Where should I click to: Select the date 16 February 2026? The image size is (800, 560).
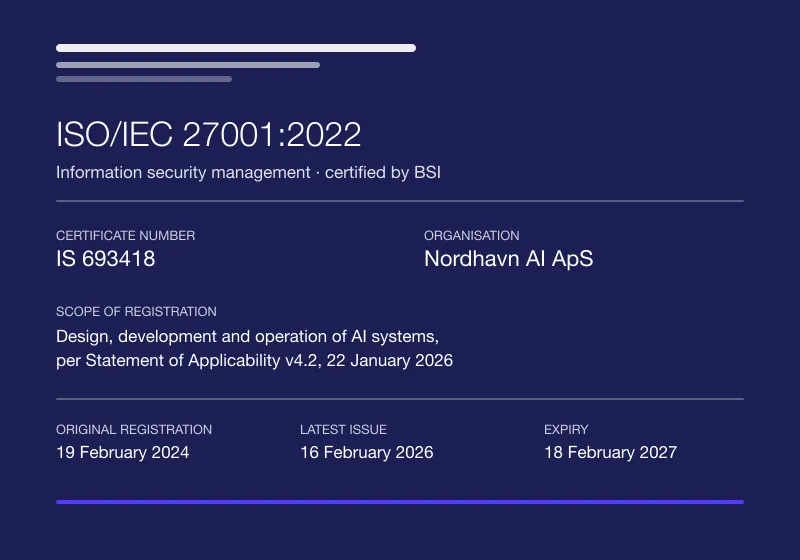pyautogui.click(x=367, y=452)
